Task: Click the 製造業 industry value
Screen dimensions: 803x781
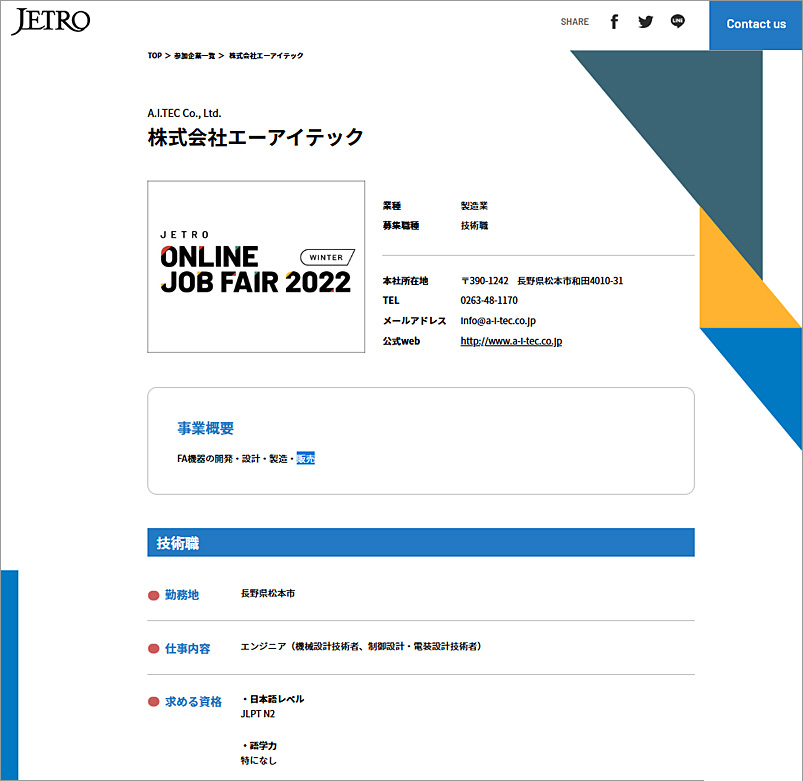Action: point(474,206)
